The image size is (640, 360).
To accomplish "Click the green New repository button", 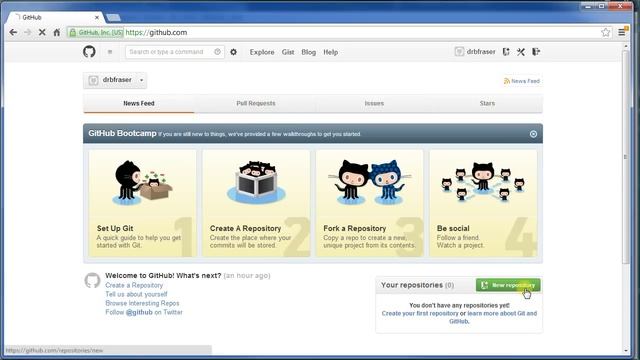I will (x=508, y=285).
